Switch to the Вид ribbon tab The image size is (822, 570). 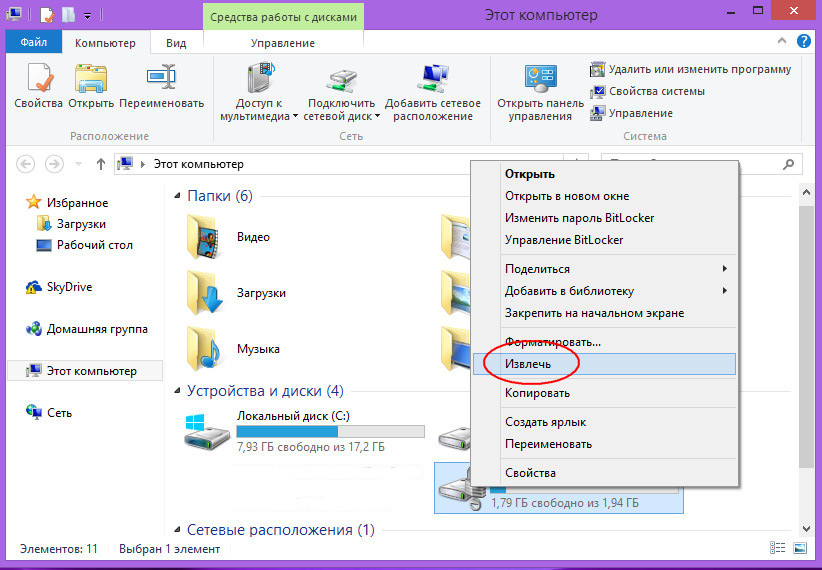tap(176, 43)
